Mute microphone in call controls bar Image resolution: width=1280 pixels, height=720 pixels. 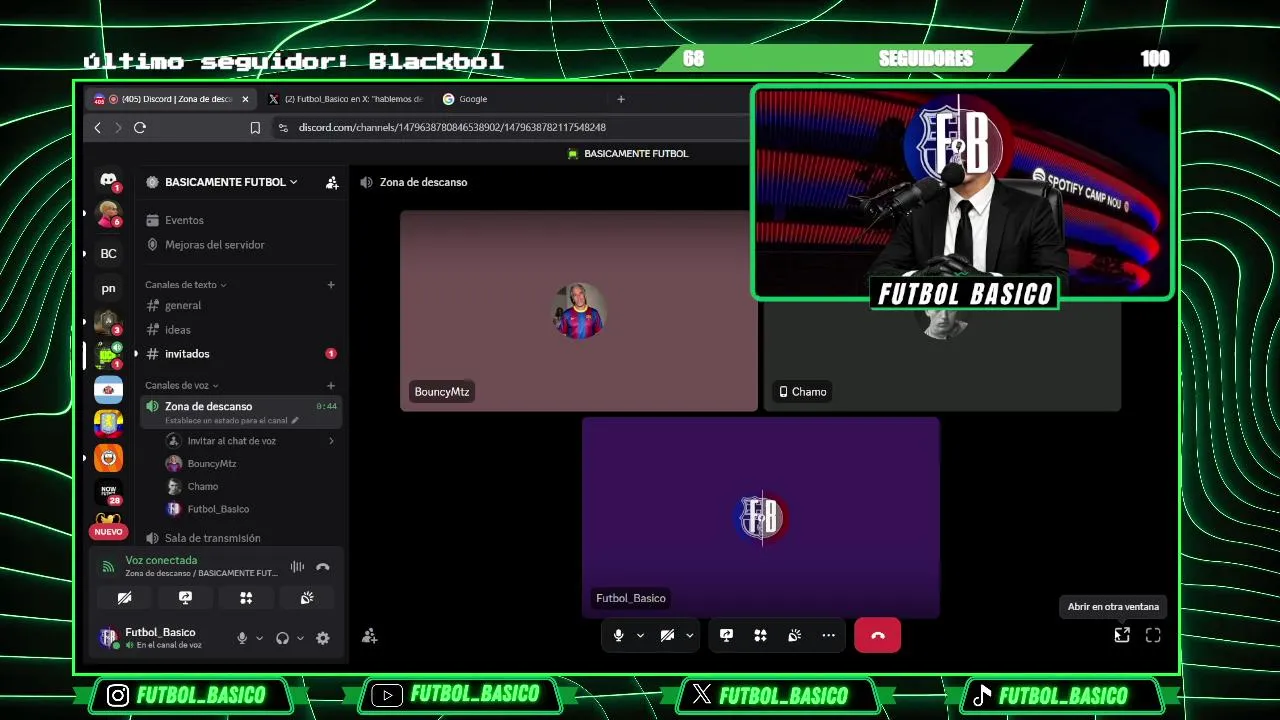[618, 635]
